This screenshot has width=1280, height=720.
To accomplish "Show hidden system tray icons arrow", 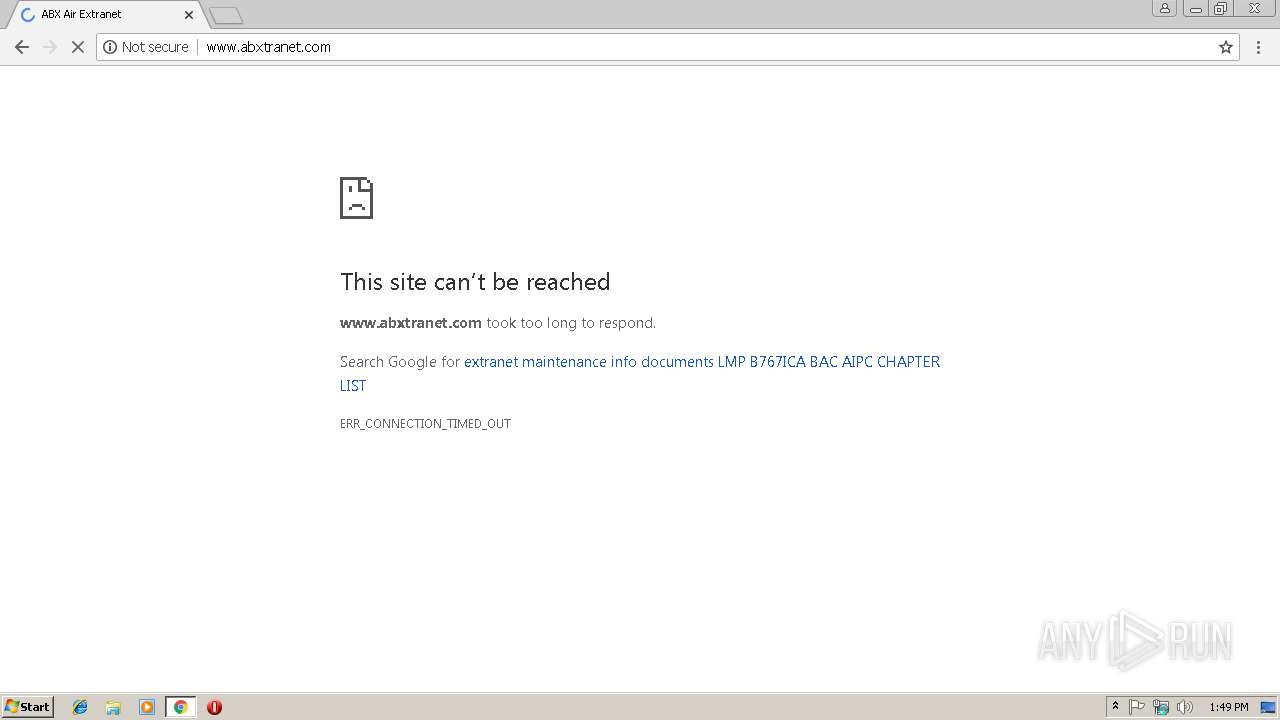I will pos(1115,707).
